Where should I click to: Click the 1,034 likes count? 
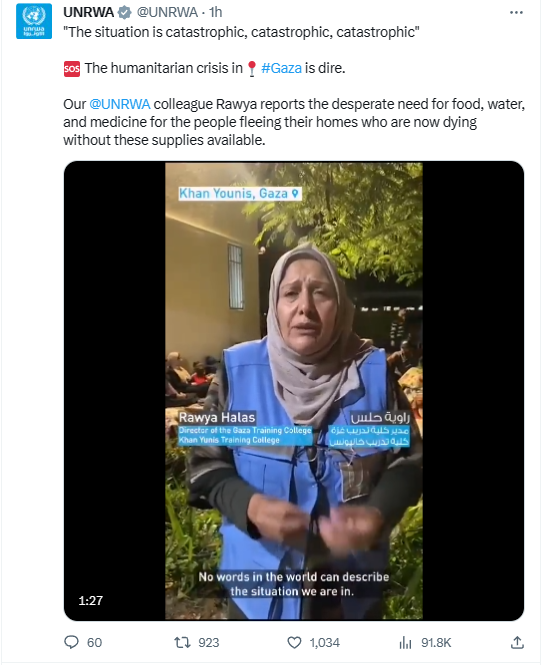click(x=325, y=643)
